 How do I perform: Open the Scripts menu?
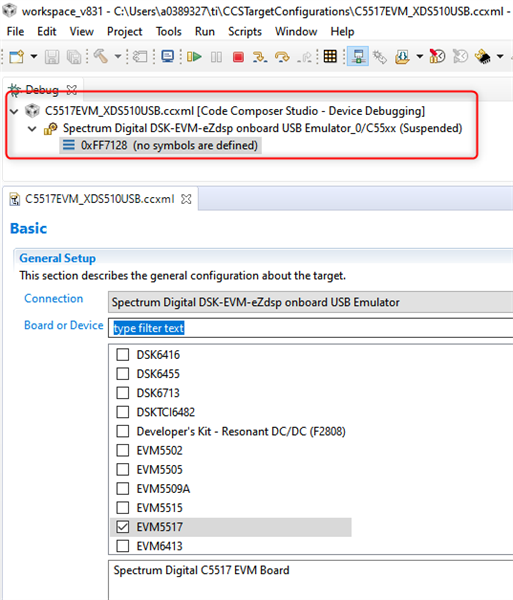click(x=244, y=31)
